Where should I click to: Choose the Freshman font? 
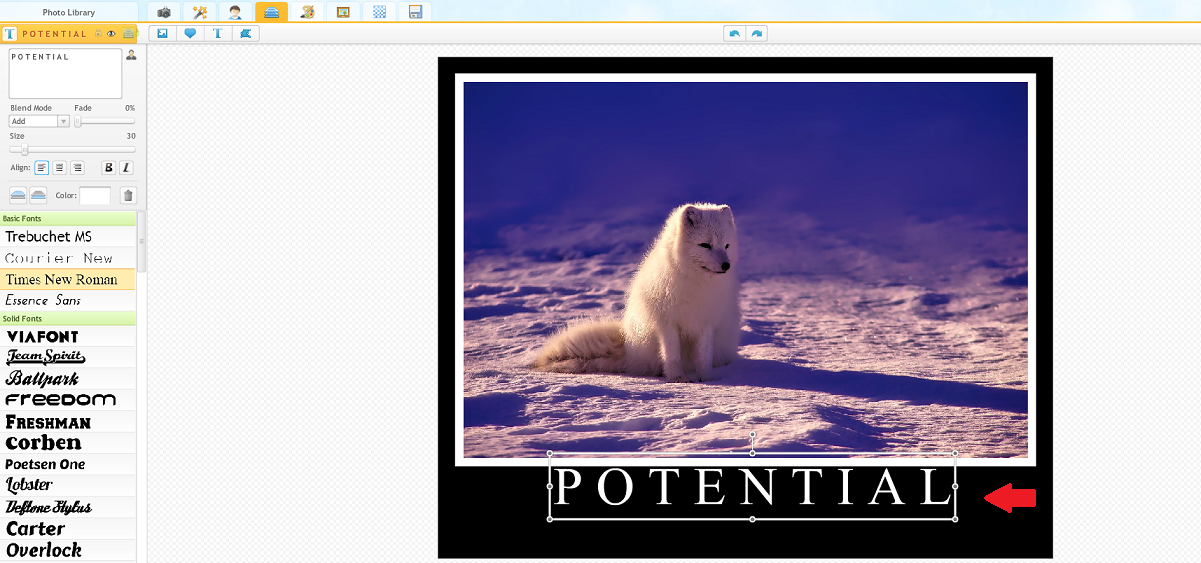pos(48,422)
